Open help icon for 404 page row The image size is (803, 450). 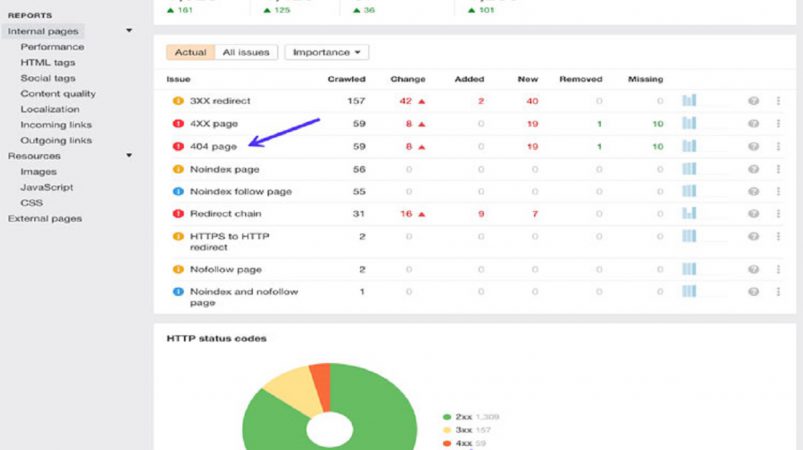(753, 146)
